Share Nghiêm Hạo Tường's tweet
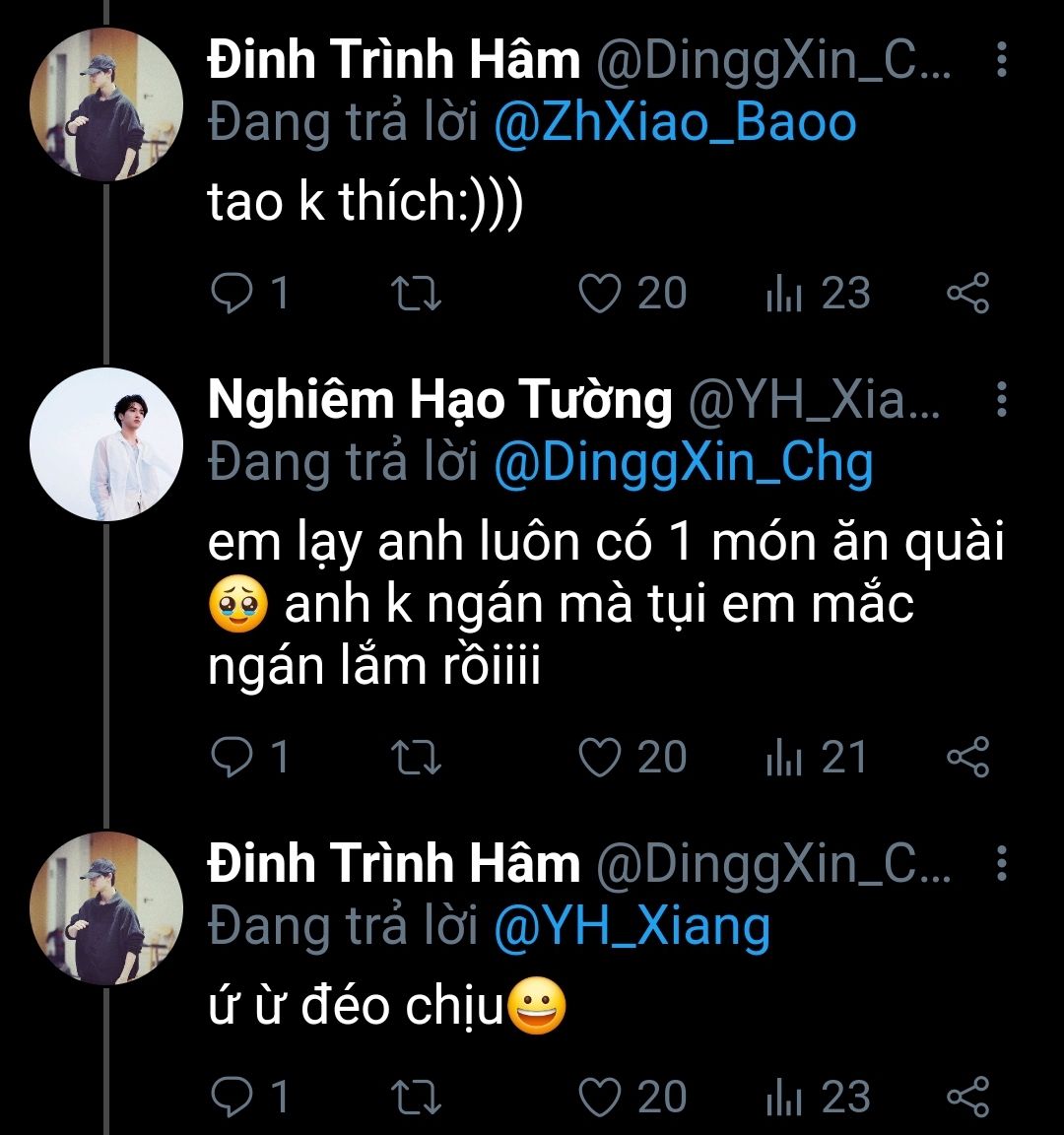The image size is (1064, 1135). tap(967, 757)
